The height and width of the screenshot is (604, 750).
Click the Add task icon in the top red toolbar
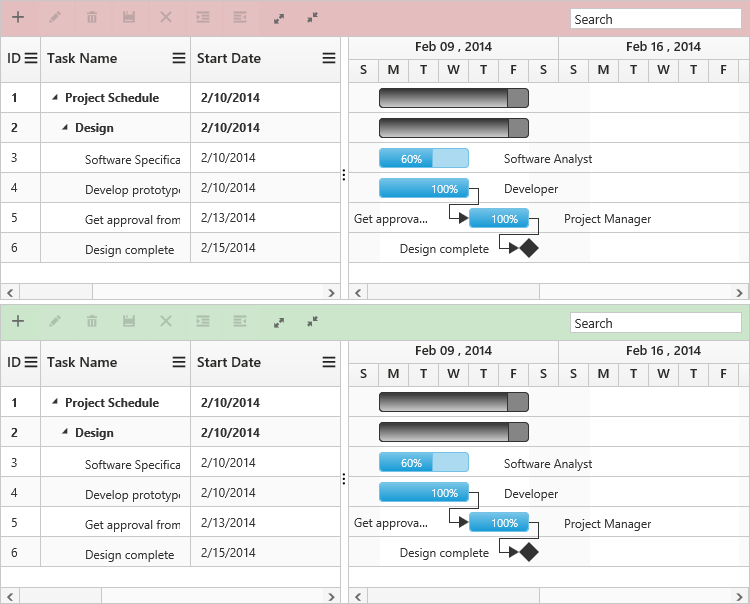click(x=18, y=18)
